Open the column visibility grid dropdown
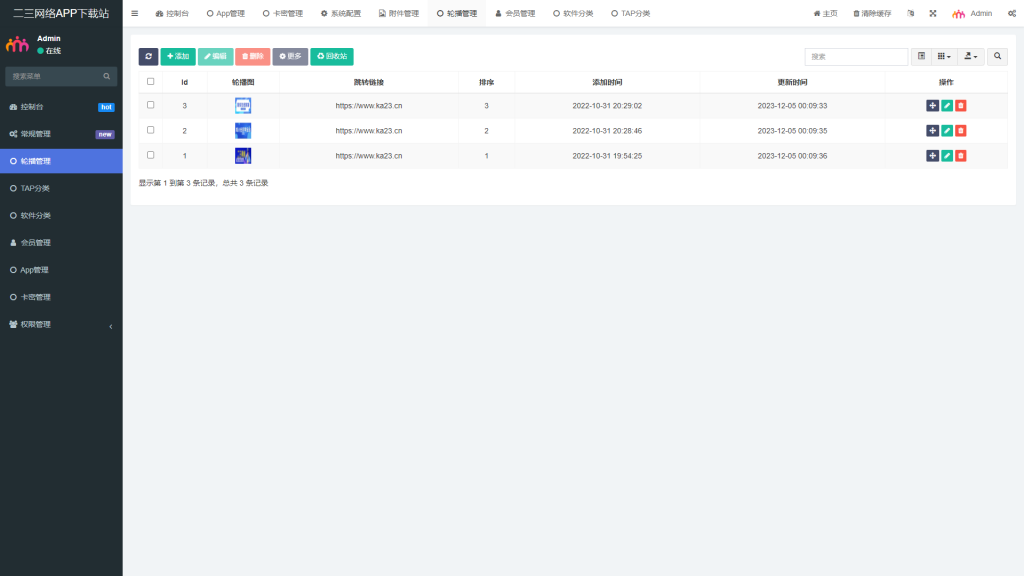 (x=945, y=57)
